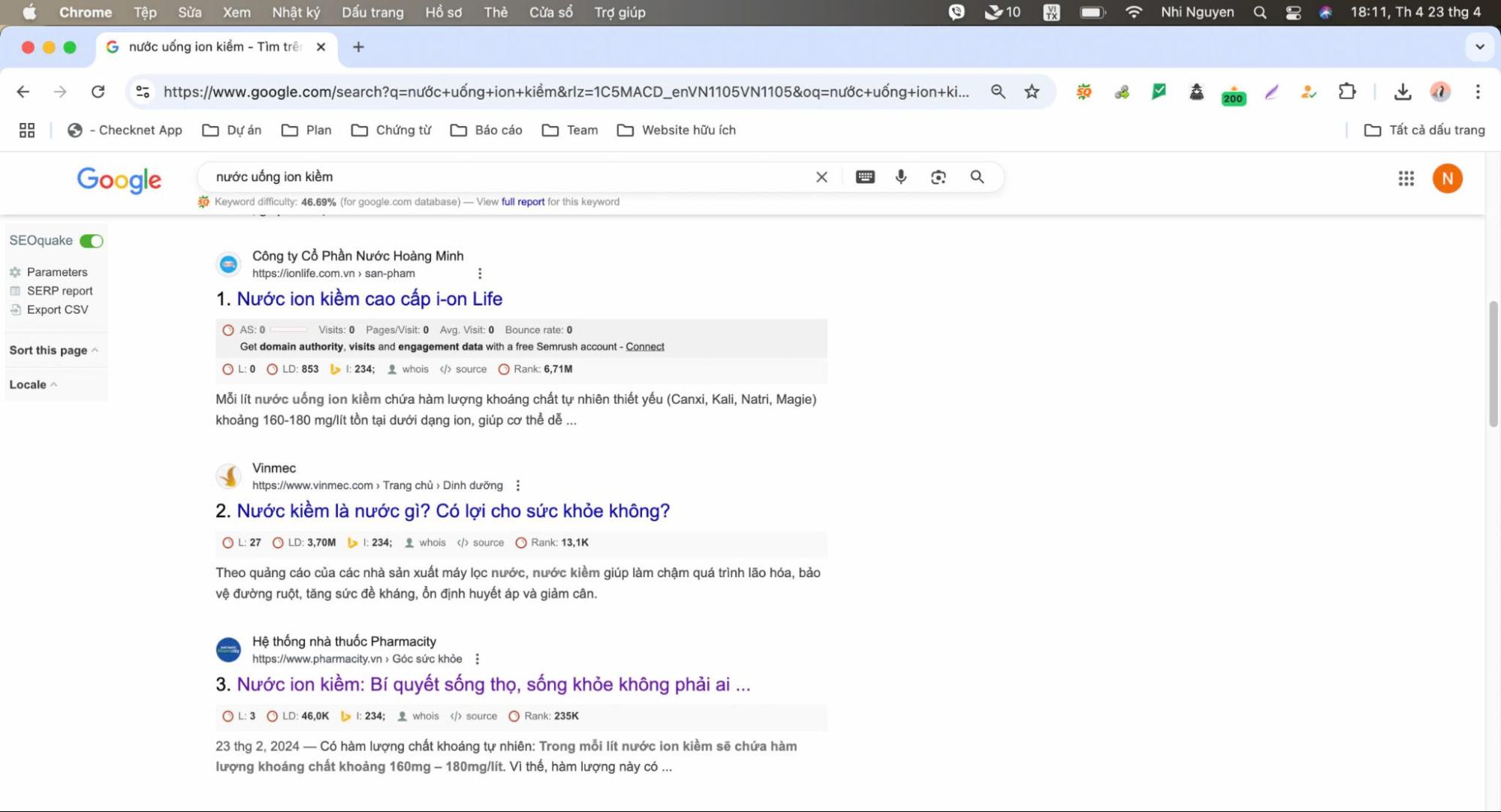1501x812 pixels.
Task: Open Pharmacity result Nước ion kiềm: Bí quyết
Action: [x=493, y=684]
